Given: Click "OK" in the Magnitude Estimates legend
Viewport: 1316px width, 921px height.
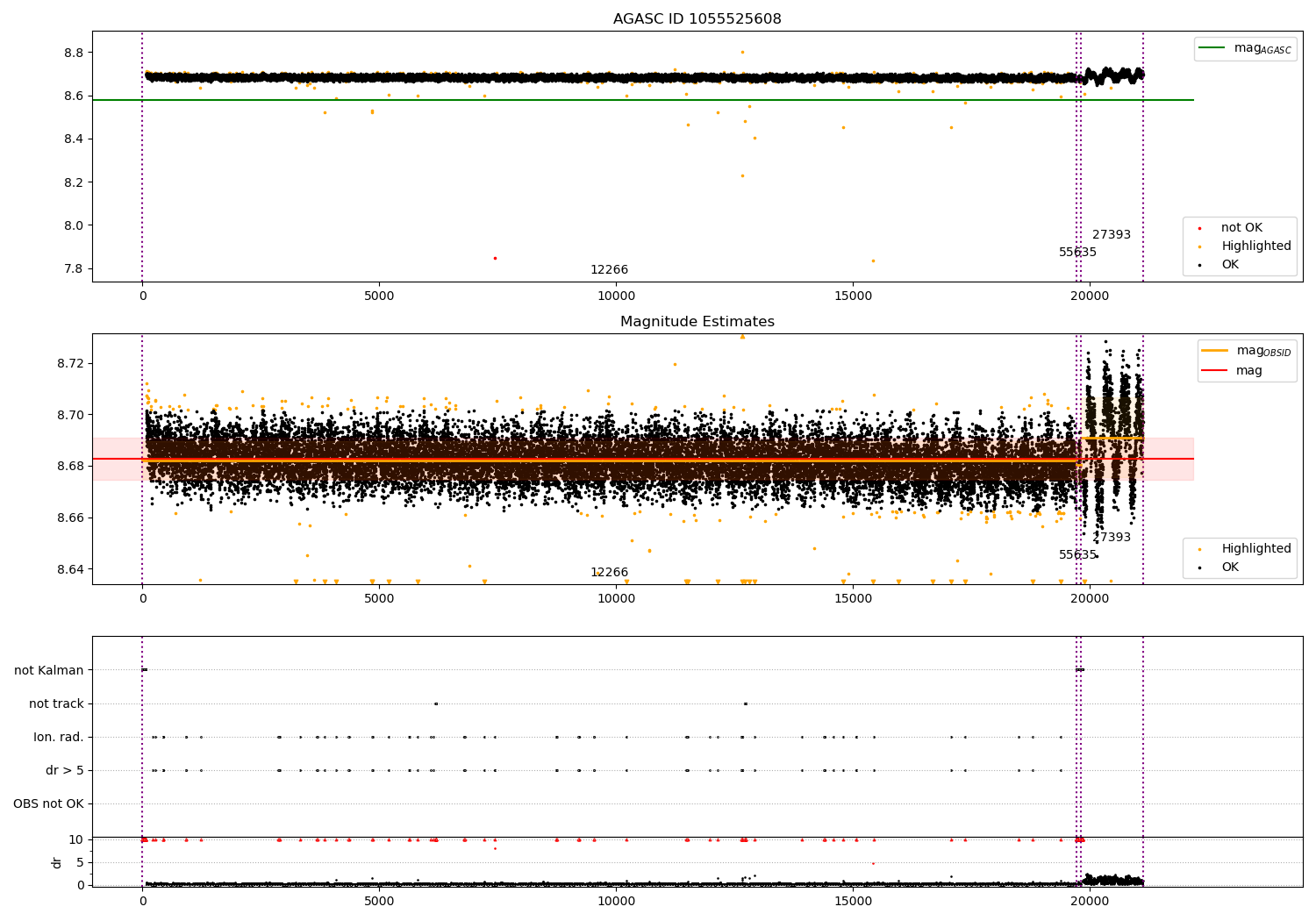Looking at the screenshot, I should 1229,568.
